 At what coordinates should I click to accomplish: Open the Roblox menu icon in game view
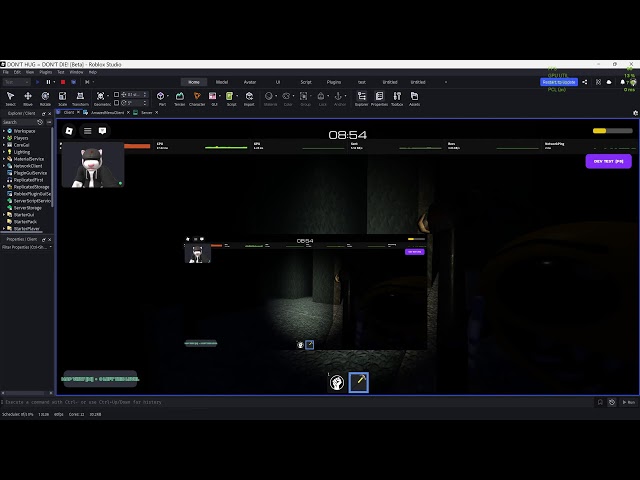tap(69, 131)
